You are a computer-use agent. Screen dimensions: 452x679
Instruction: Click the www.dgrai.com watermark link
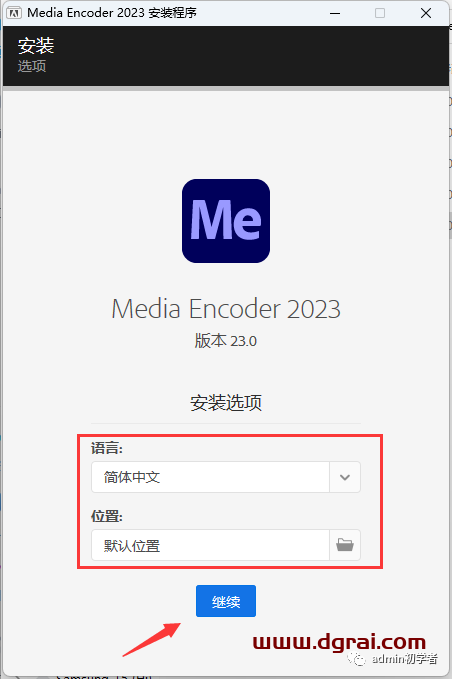tap(339, 642)
